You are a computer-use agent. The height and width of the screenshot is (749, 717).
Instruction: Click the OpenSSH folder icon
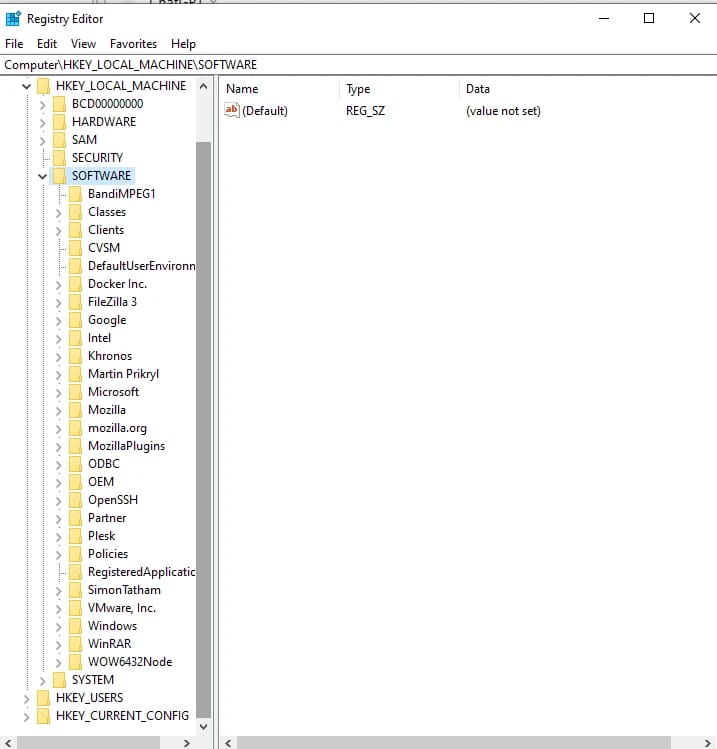pos(75,500)
